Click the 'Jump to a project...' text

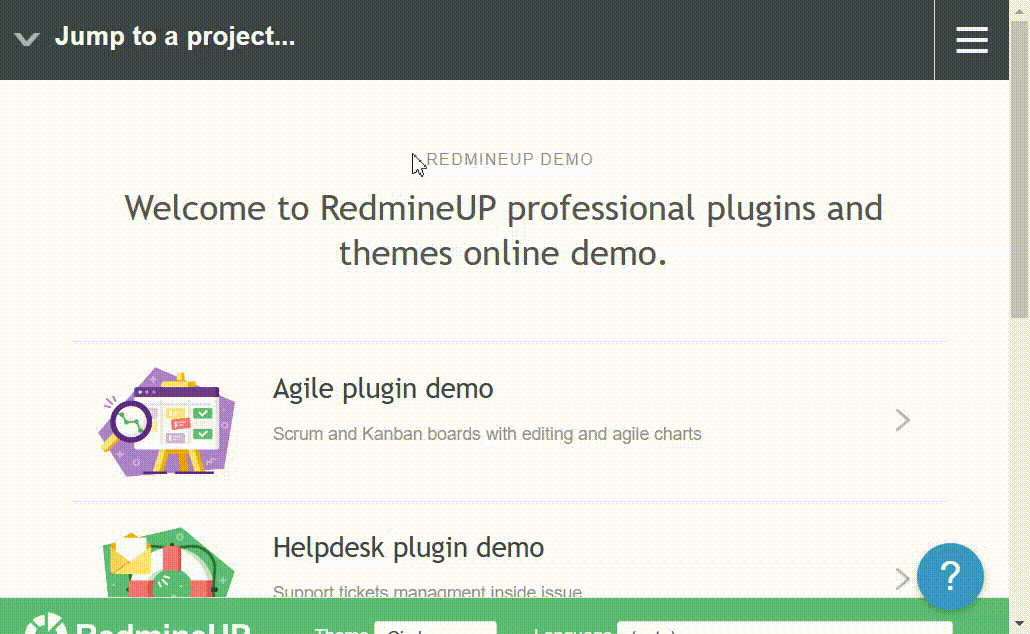pyautogui.click(x=175, y=38)
